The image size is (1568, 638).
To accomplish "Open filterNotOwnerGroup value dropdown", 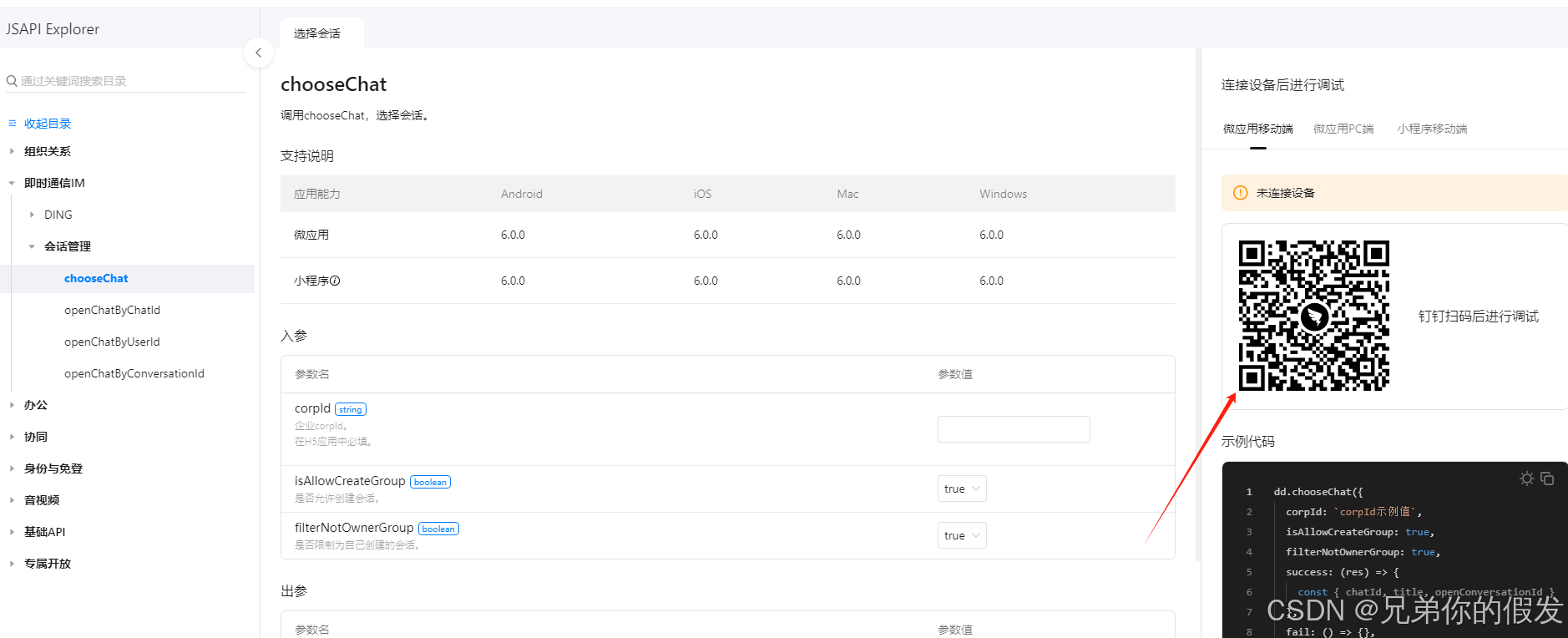I will [962, 535].
